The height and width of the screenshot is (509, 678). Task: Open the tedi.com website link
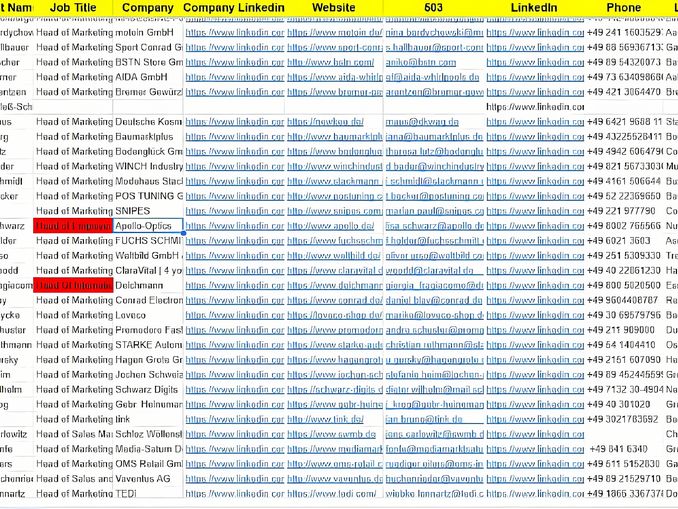coord(332,493)
